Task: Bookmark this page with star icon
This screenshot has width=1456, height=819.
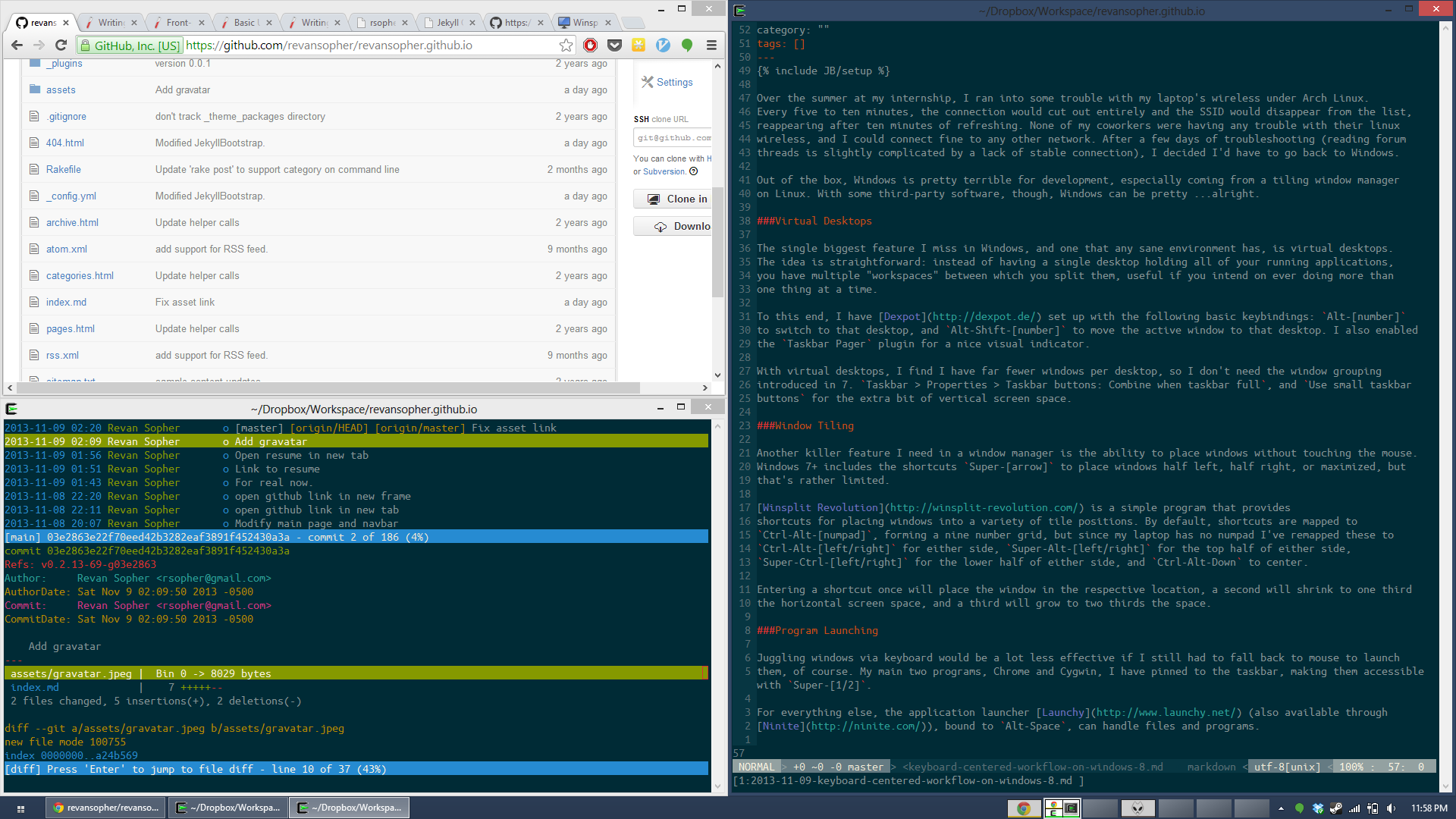Action: coord(566,45)
